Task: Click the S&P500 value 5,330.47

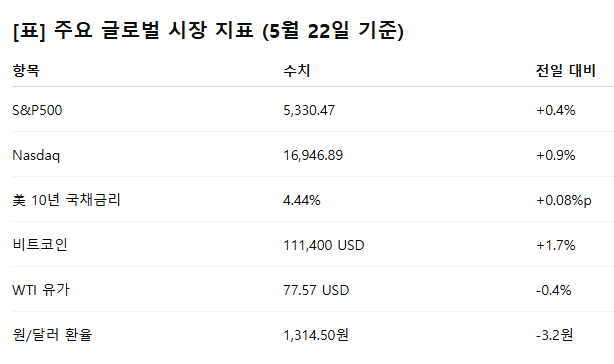Action: 309,110
